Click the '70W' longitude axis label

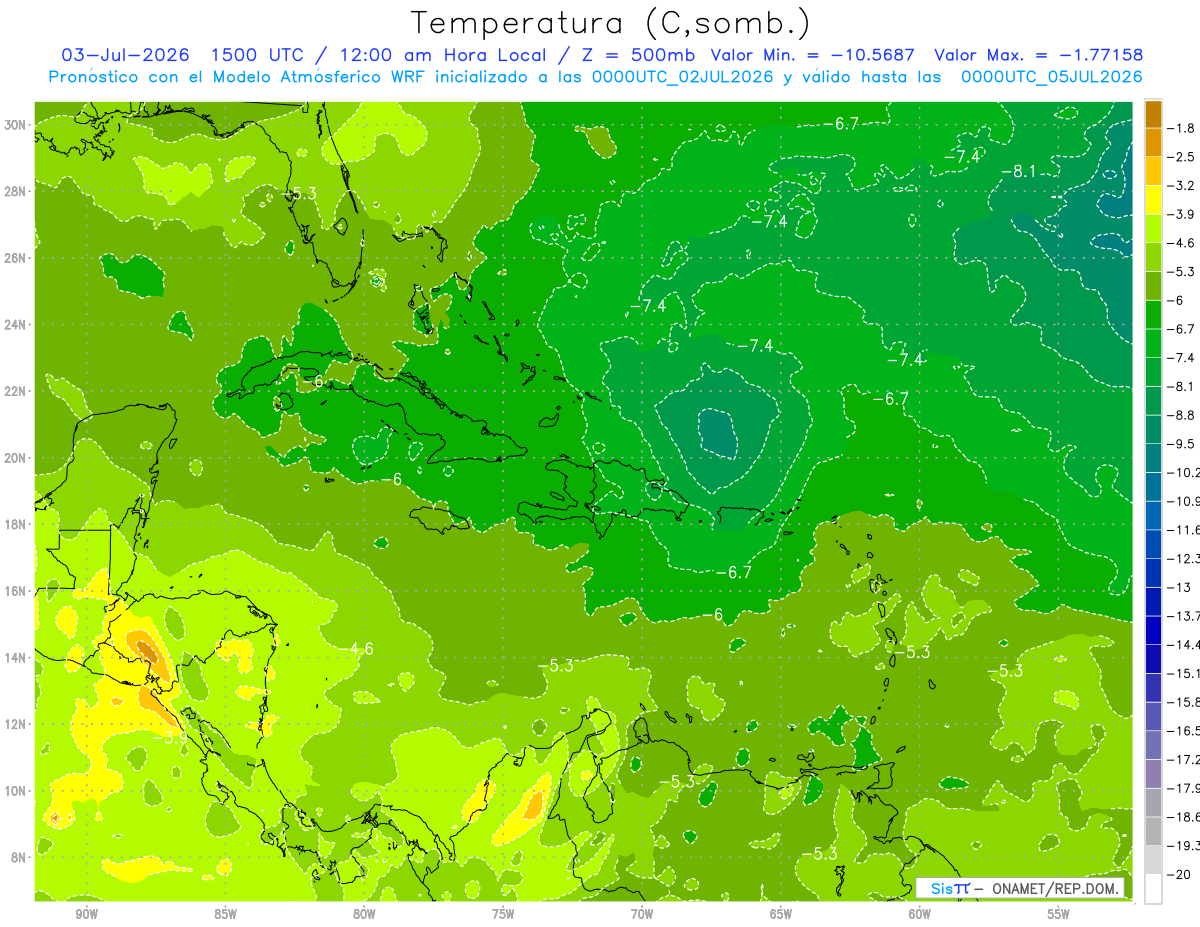[642, 914]
